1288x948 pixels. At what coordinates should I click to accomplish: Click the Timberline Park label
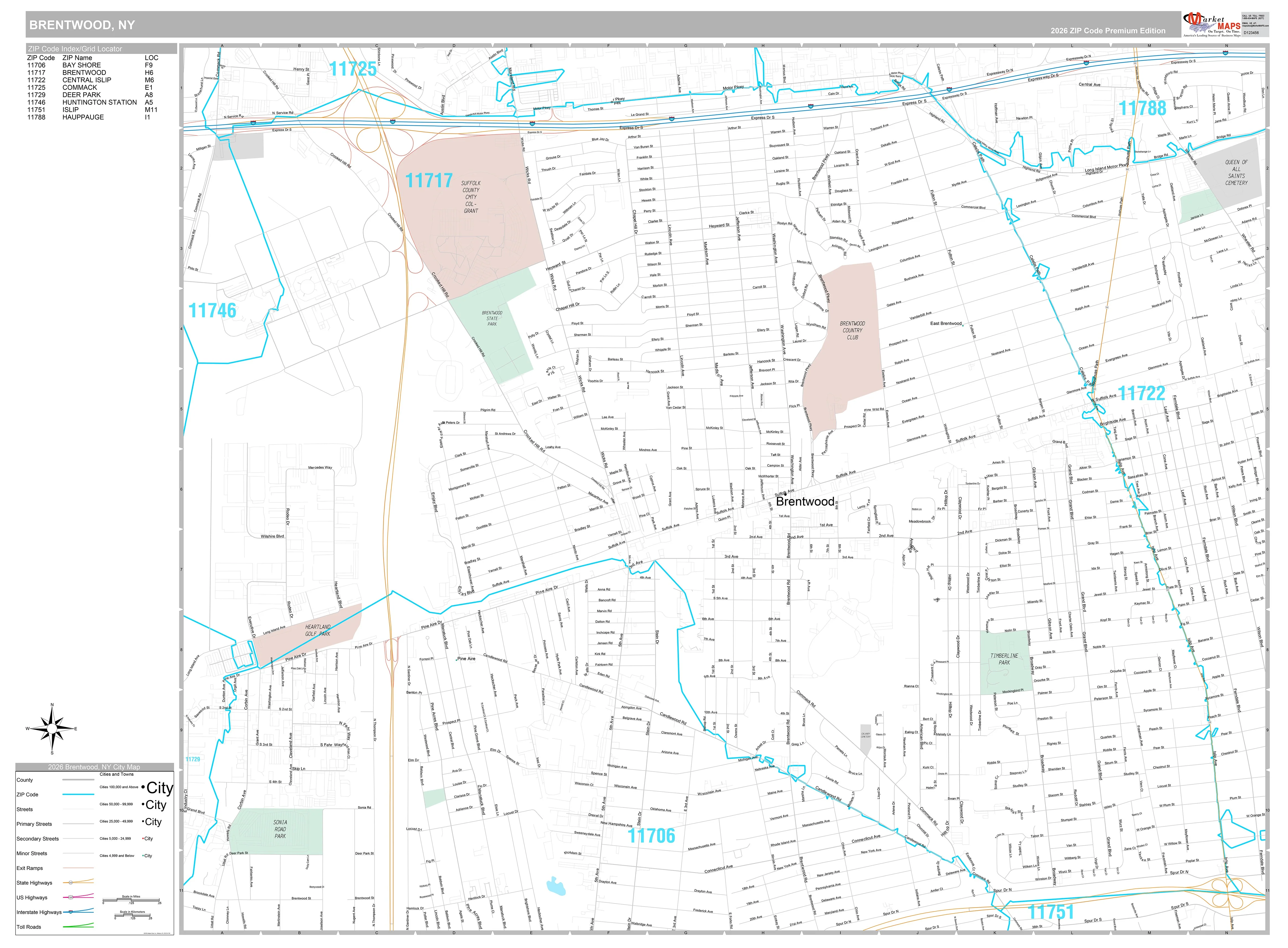pyautogui.click(x=1004, y=659)
